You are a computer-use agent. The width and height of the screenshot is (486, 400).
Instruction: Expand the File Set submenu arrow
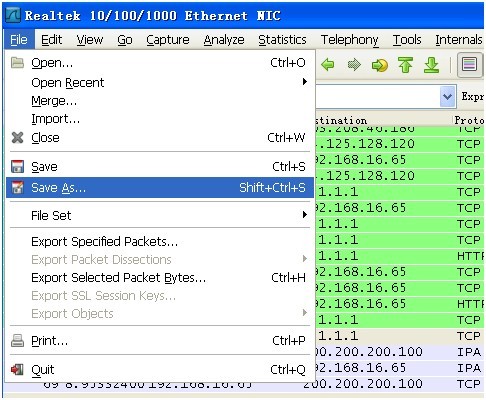click(x=304, y=215)
